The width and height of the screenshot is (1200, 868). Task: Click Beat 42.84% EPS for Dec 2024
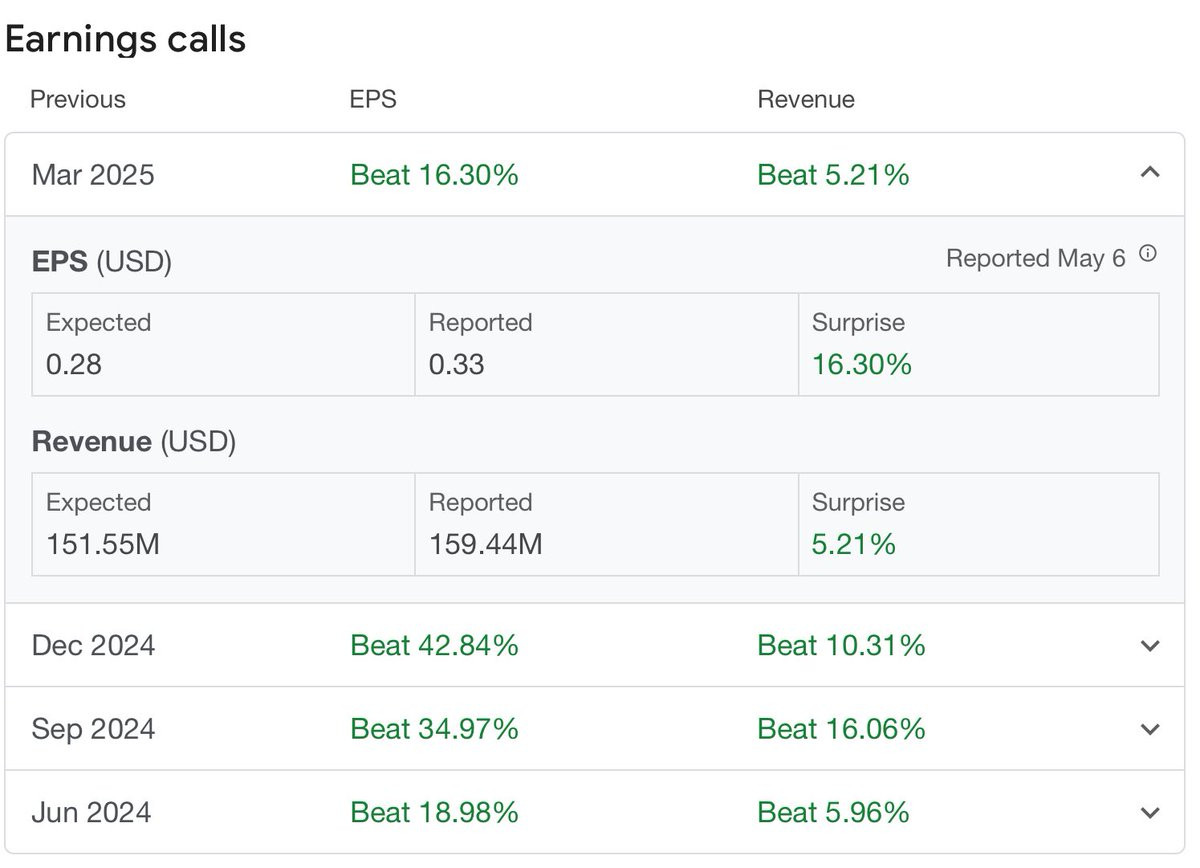(x=434, y=645)
